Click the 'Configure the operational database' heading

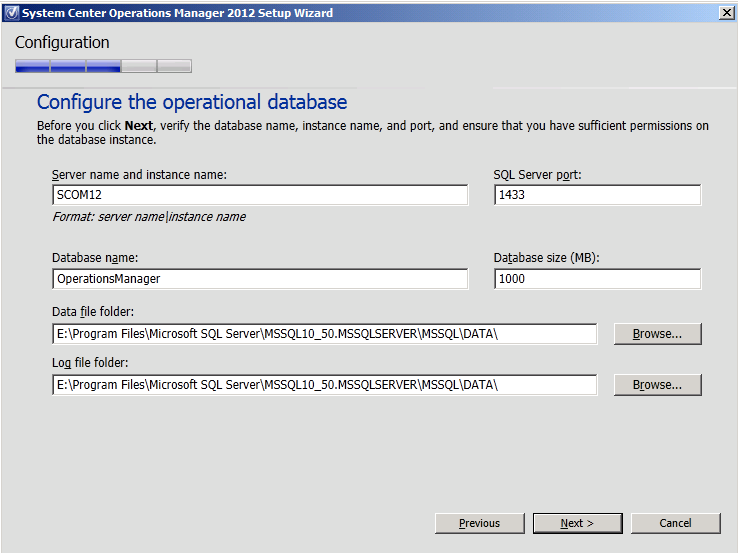click(x=192, y=102)
